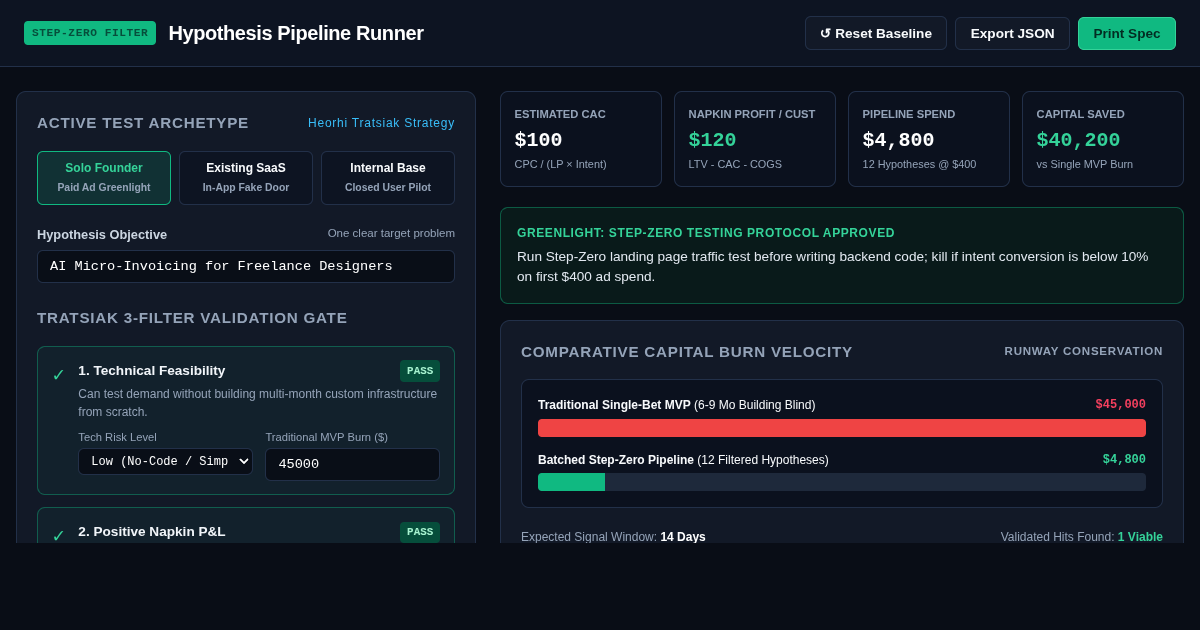Click the 14 Days signal window text
Image resolution: width=1200 pixels, height=630 pixels.
click(x=683, y=537)
